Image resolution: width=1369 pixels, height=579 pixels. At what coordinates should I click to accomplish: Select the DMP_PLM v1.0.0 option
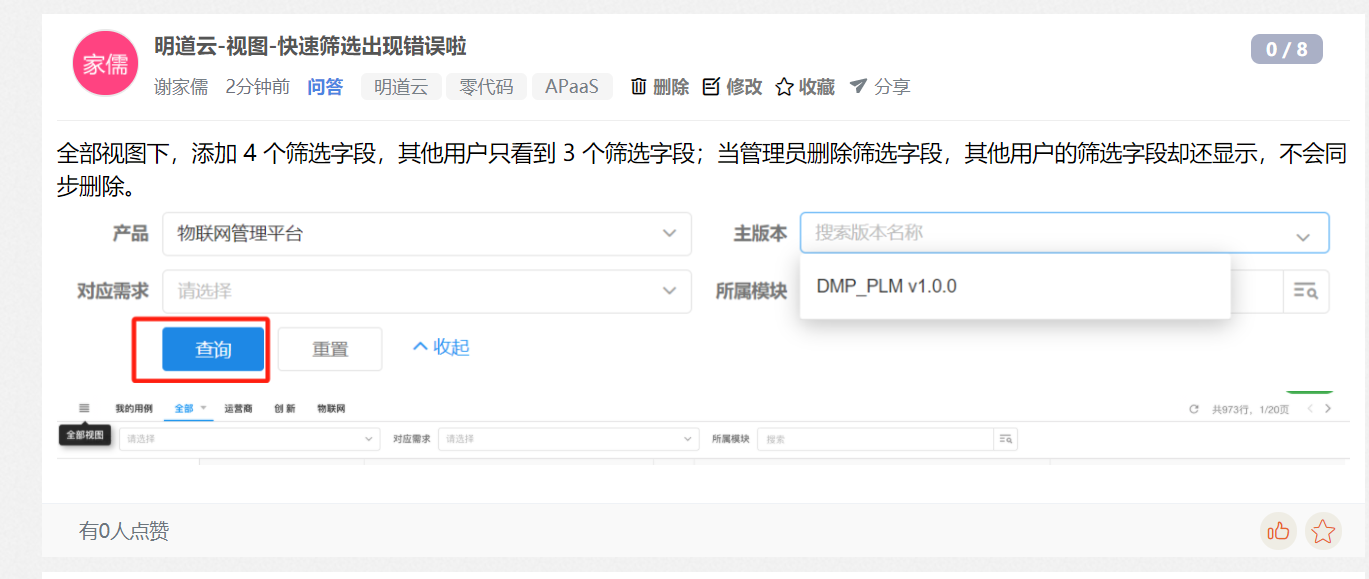[1015, 286]
